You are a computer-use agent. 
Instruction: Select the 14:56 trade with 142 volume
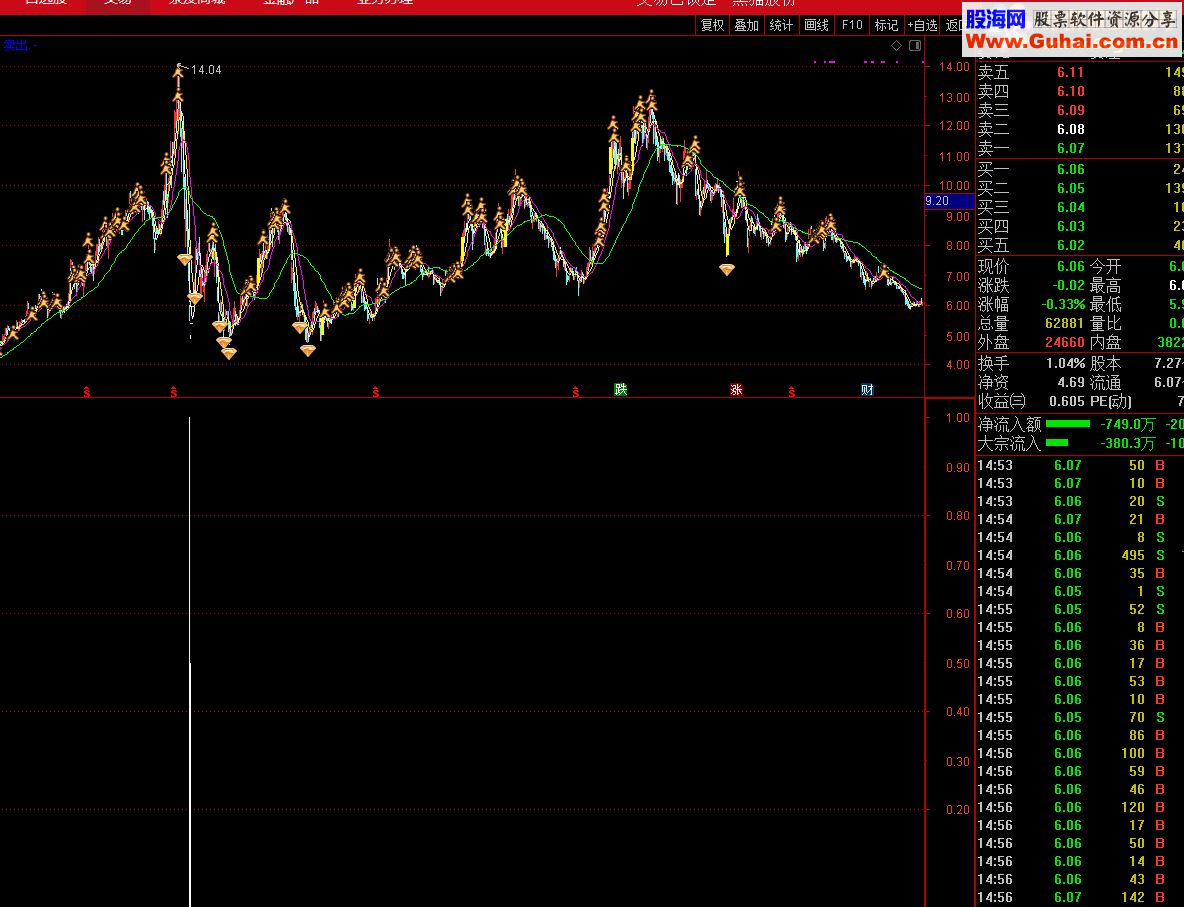[x=1081, y=897]
